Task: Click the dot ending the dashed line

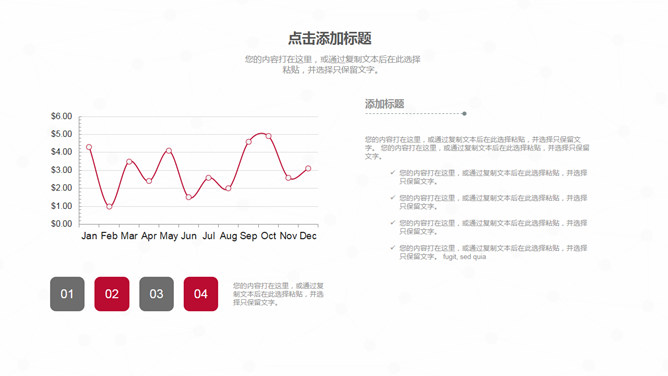Action: pos(464,114)
